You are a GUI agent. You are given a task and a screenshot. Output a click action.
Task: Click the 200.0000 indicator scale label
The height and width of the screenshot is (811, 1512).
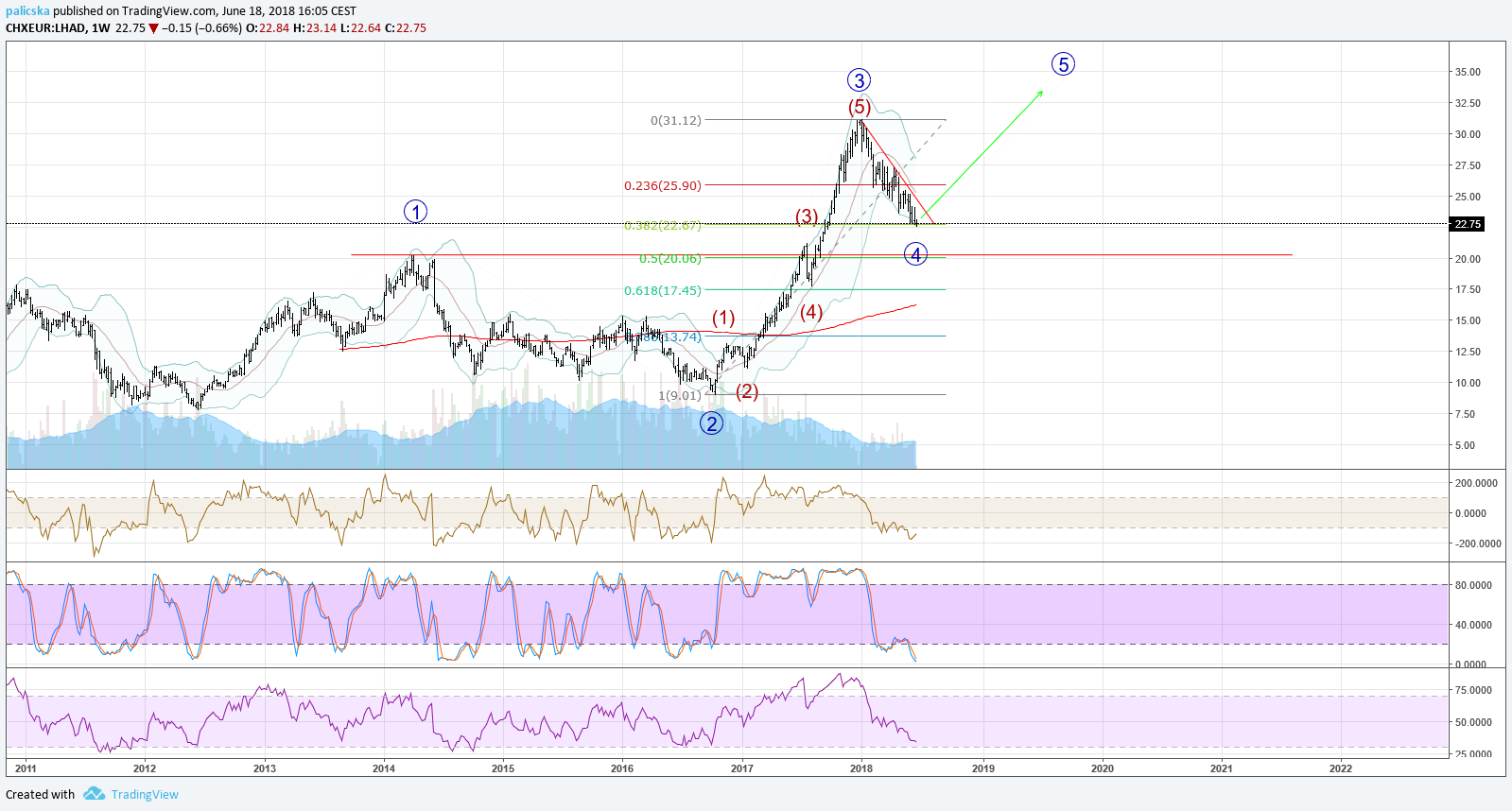click(1476, 483)
